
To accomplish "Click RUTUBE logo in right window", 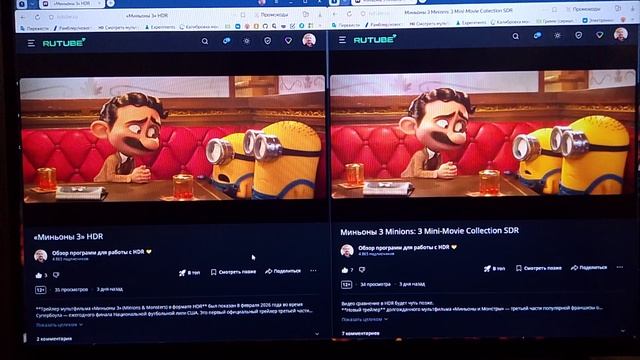I will click(375, 39).
